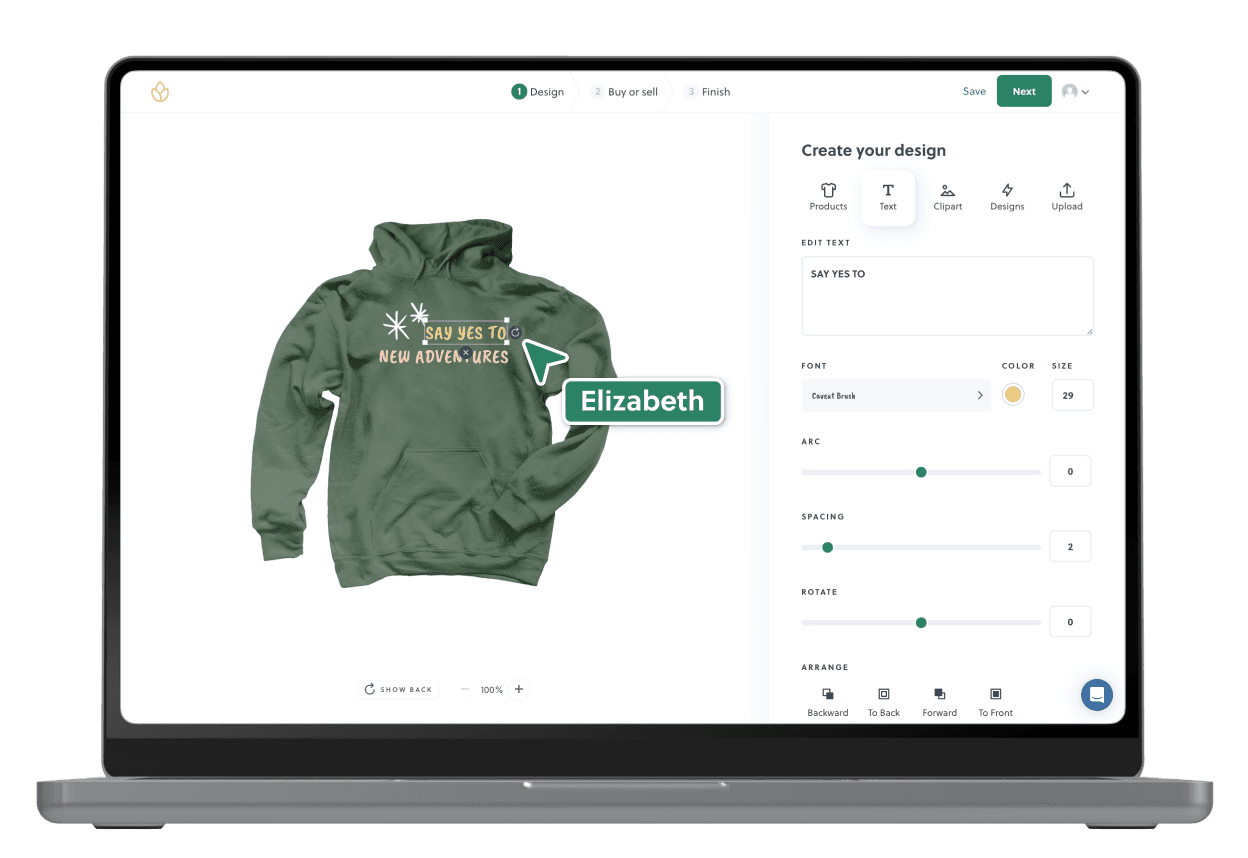Expand the account avatar menu

tap(1076, 91)
